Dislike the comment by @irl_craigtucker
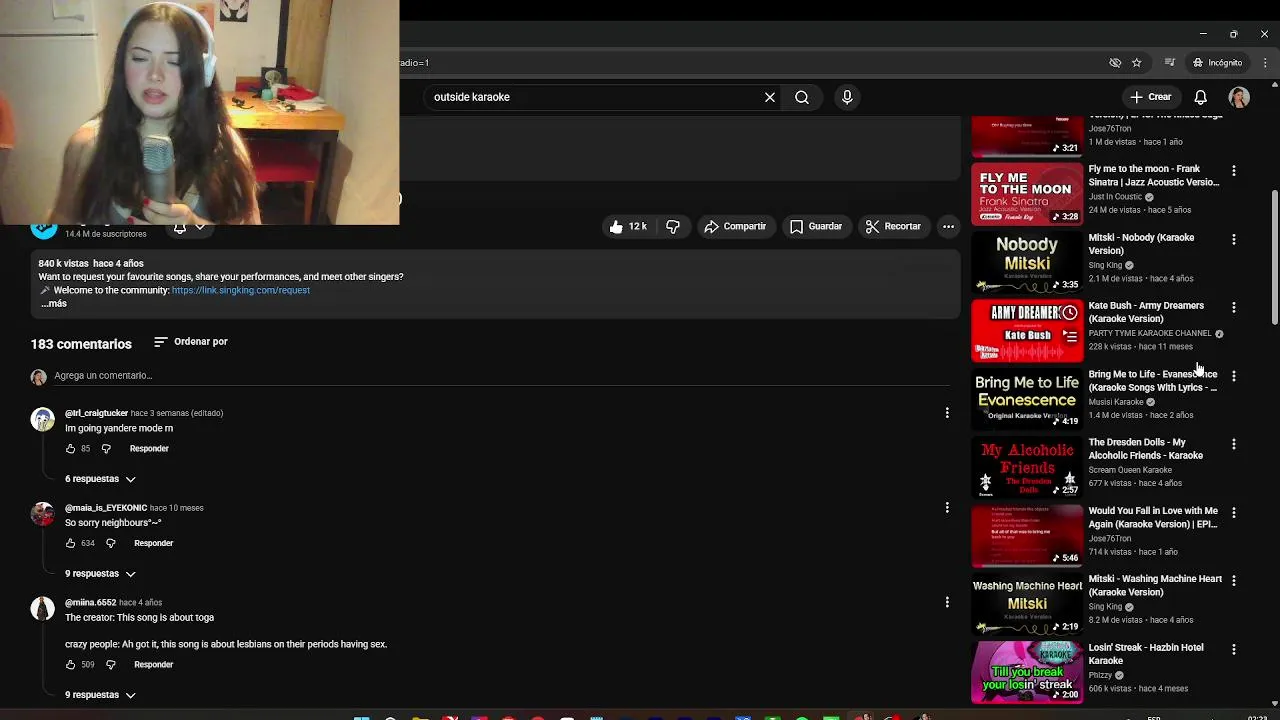Viewport: 1280px width, 720px height. (x=106, y=449)
